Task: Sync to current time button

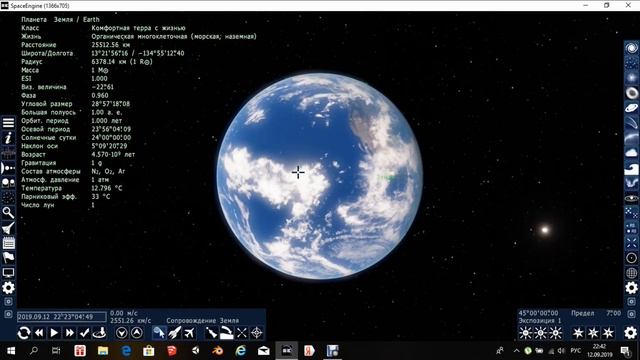Action: (x=24, y=333)
